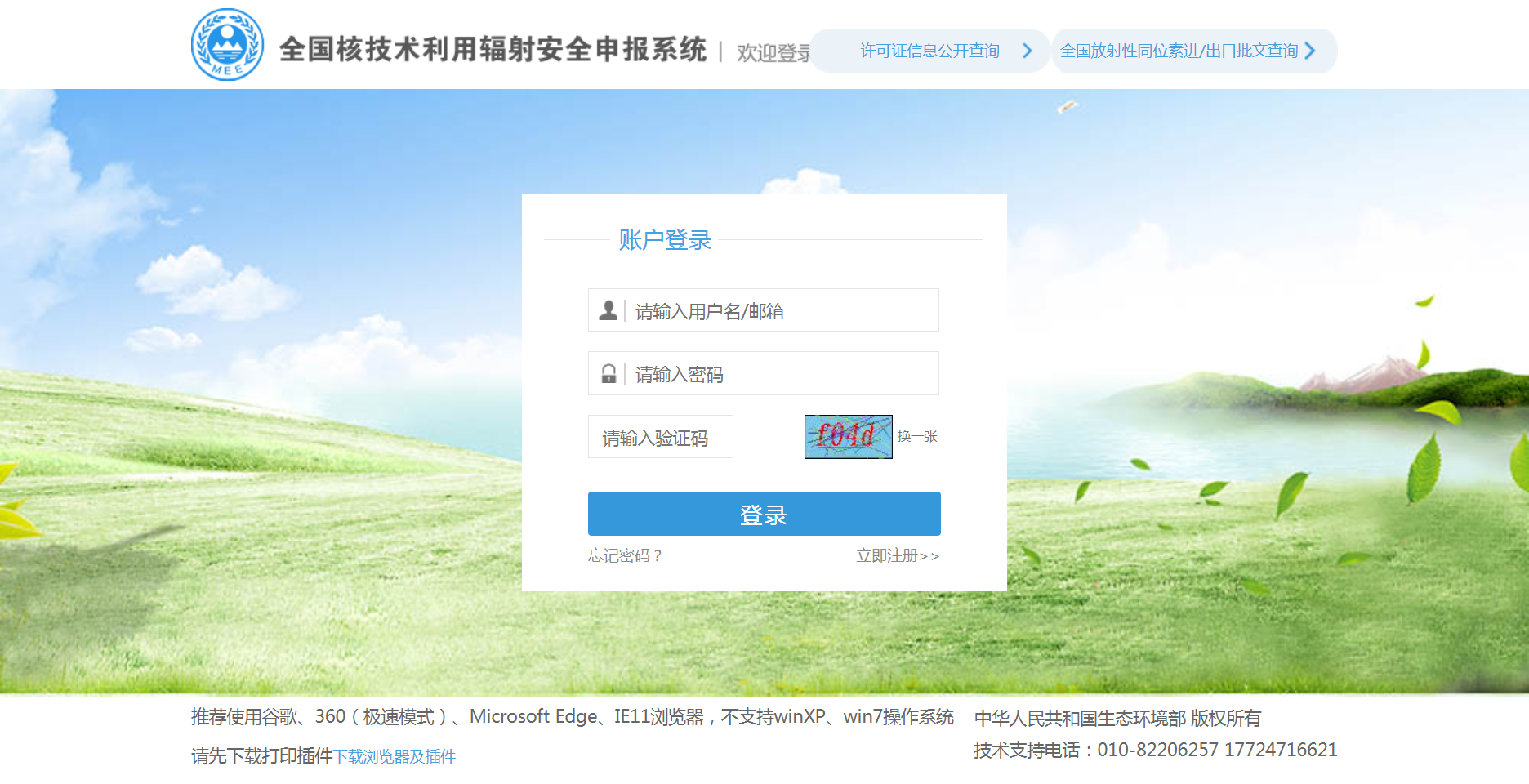Viewport: 1529px width, 784px height.
Task: Select the 账户登录 heading
Action: pos(663,239)
